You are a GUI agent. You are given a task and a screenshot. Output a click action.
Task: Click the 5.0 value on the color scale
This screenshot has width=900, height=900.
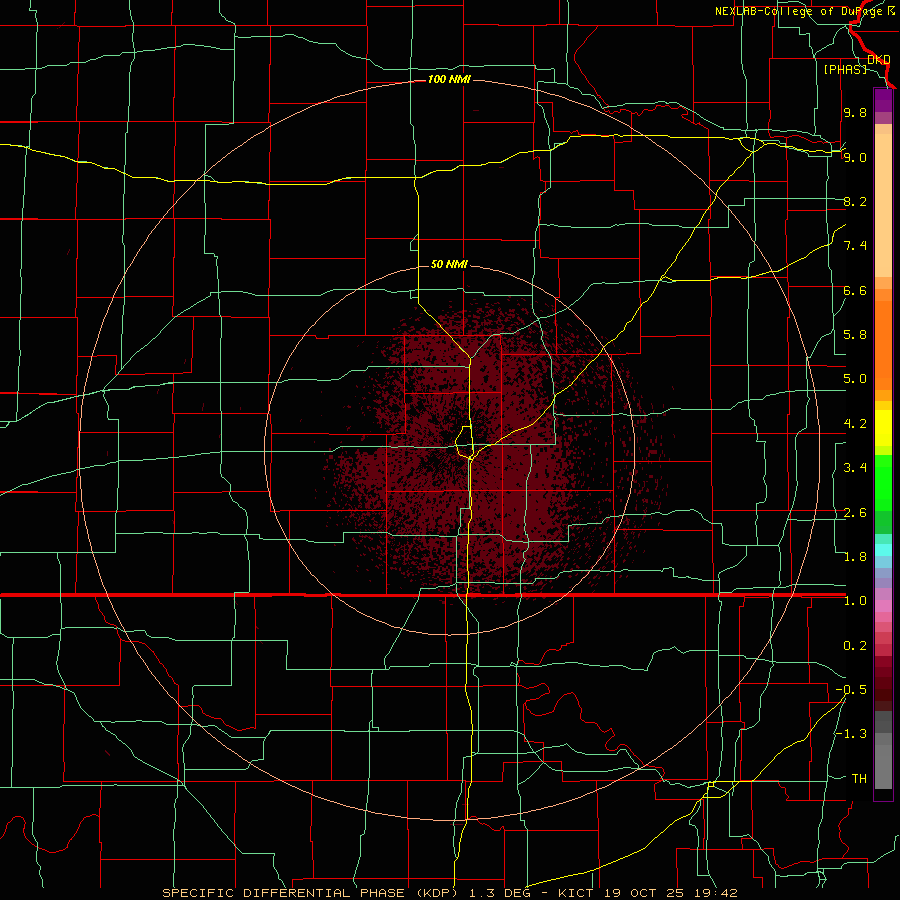(x=855, y=379)
